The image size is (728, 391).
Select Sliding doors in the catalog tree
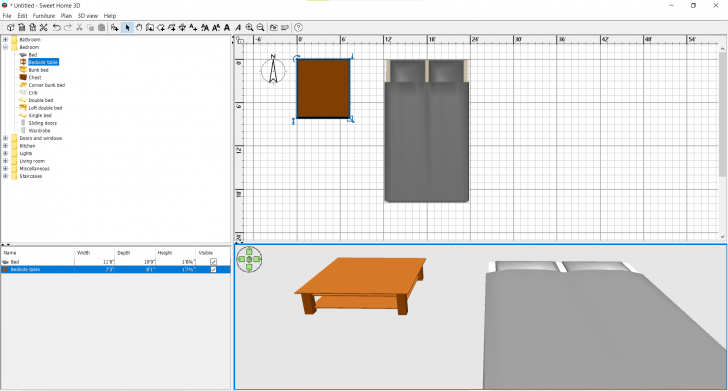pyautogui.click(x=43, y=123)
